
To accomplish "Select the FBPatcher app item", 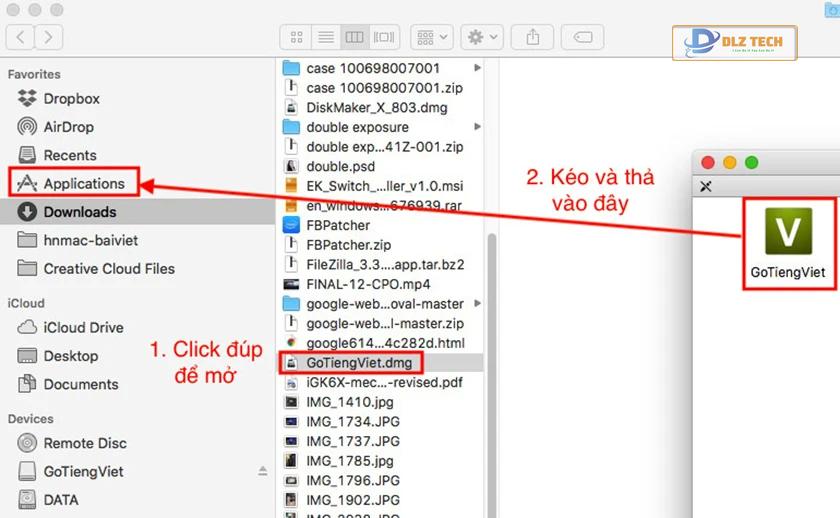I will point(381,226).
